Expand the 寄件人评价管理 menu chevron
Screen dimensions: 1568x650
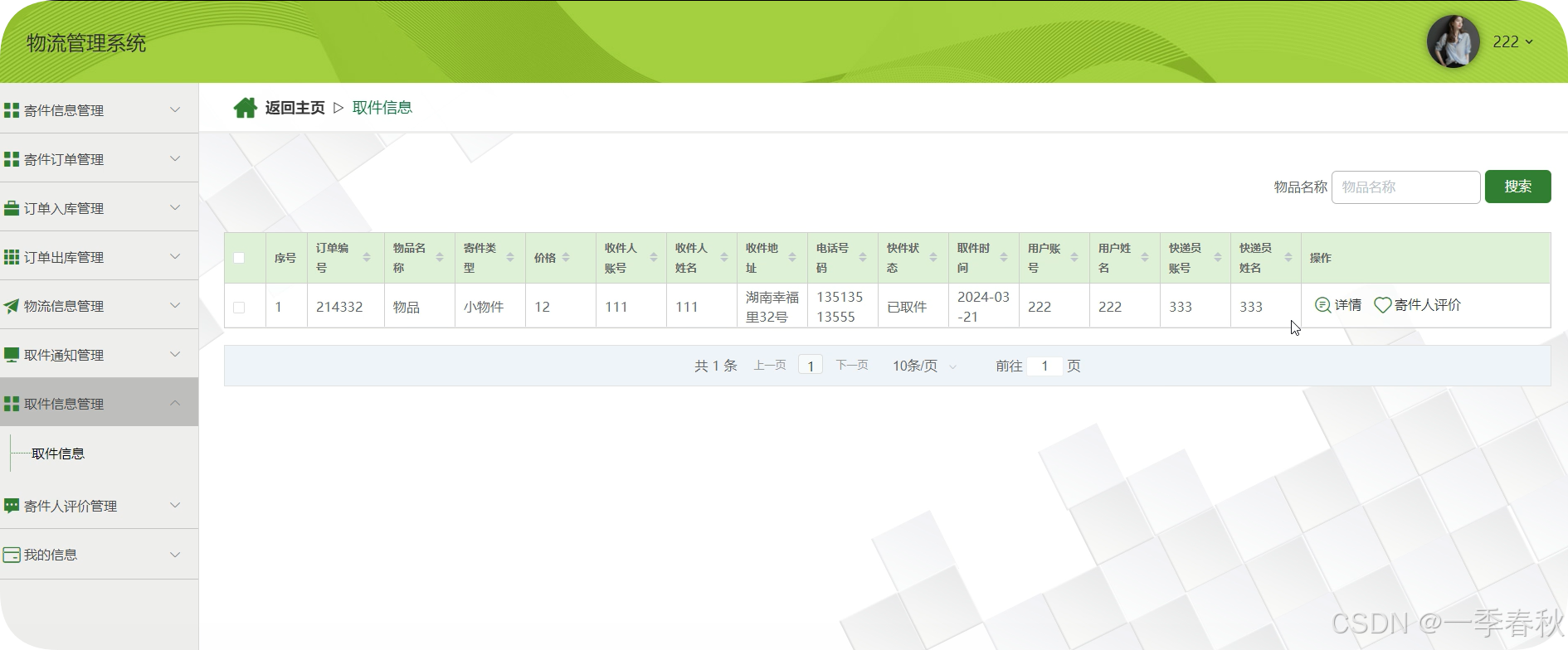175,505
